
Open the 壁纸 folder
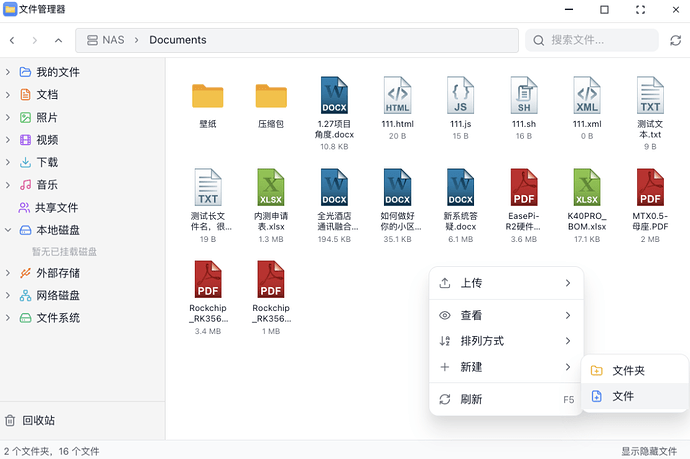click(208, 97)
